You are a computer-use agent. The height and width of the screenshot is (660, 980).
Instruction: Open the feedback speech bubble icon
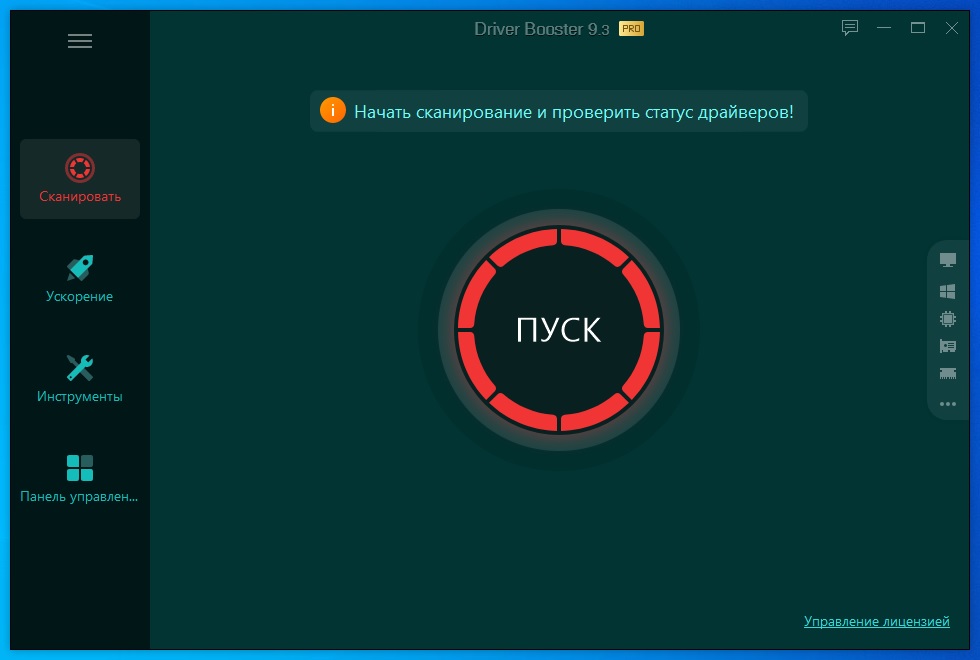[849, 28]
